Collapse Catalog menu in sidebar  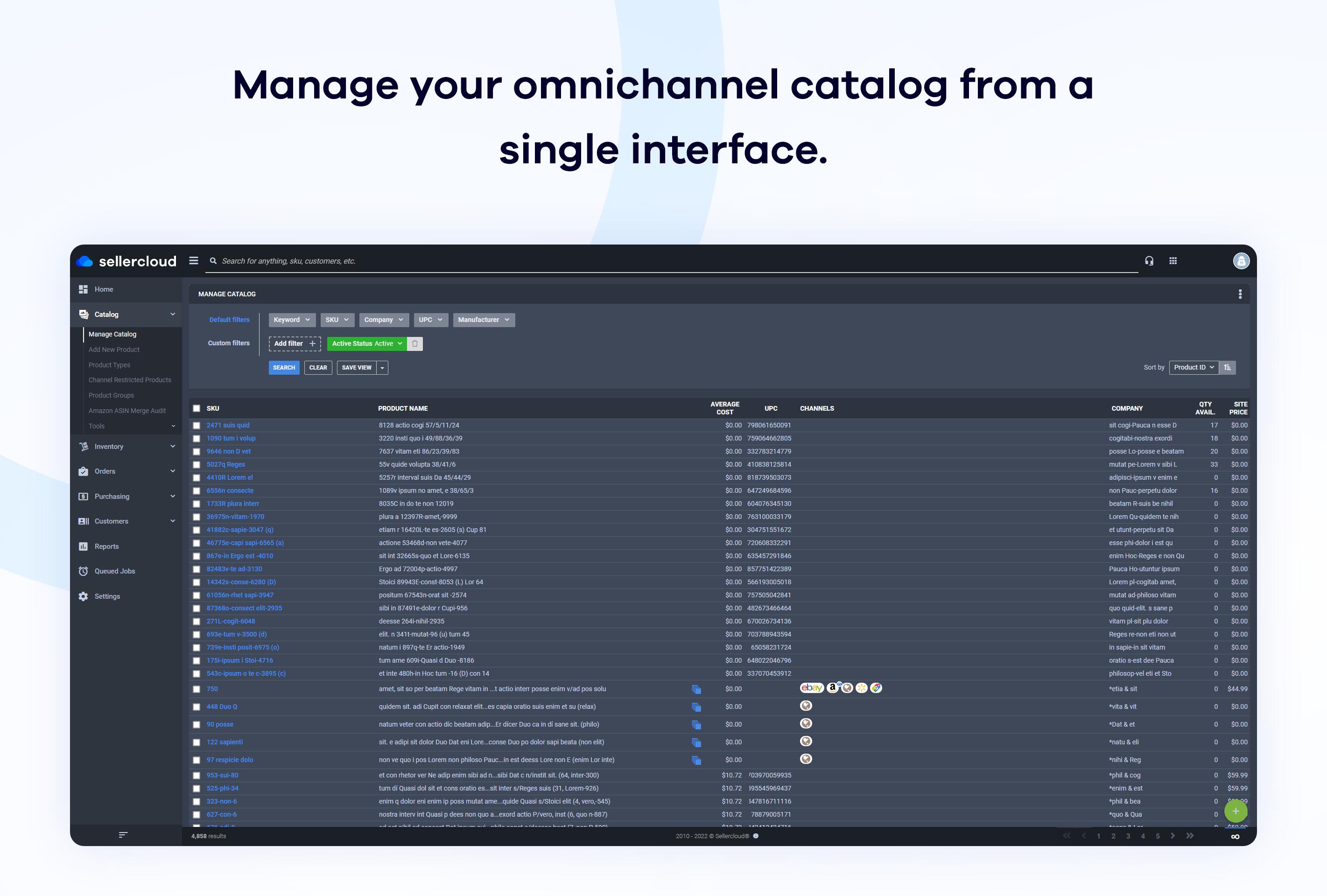click(x=127, y=315)
